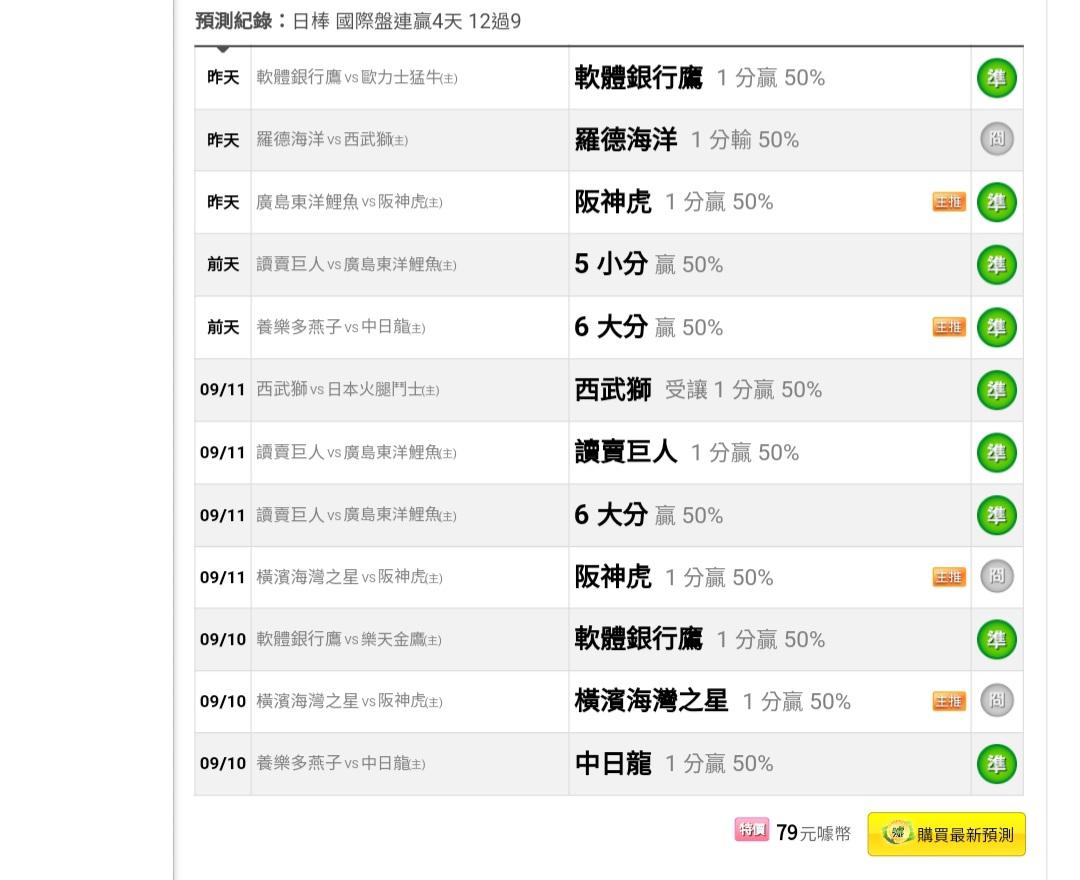
Task: Click the 主推 tag on 昨天's 阪神虎 prediction
Action: coord(949,202)
